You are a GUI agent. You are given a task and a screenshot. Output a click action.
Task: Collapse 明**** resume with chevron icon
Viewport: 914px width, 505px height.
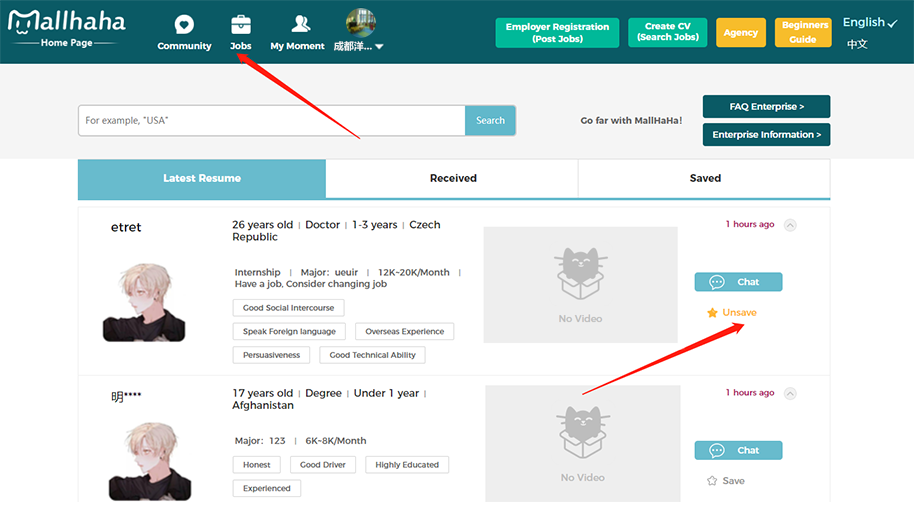point(790,394)
